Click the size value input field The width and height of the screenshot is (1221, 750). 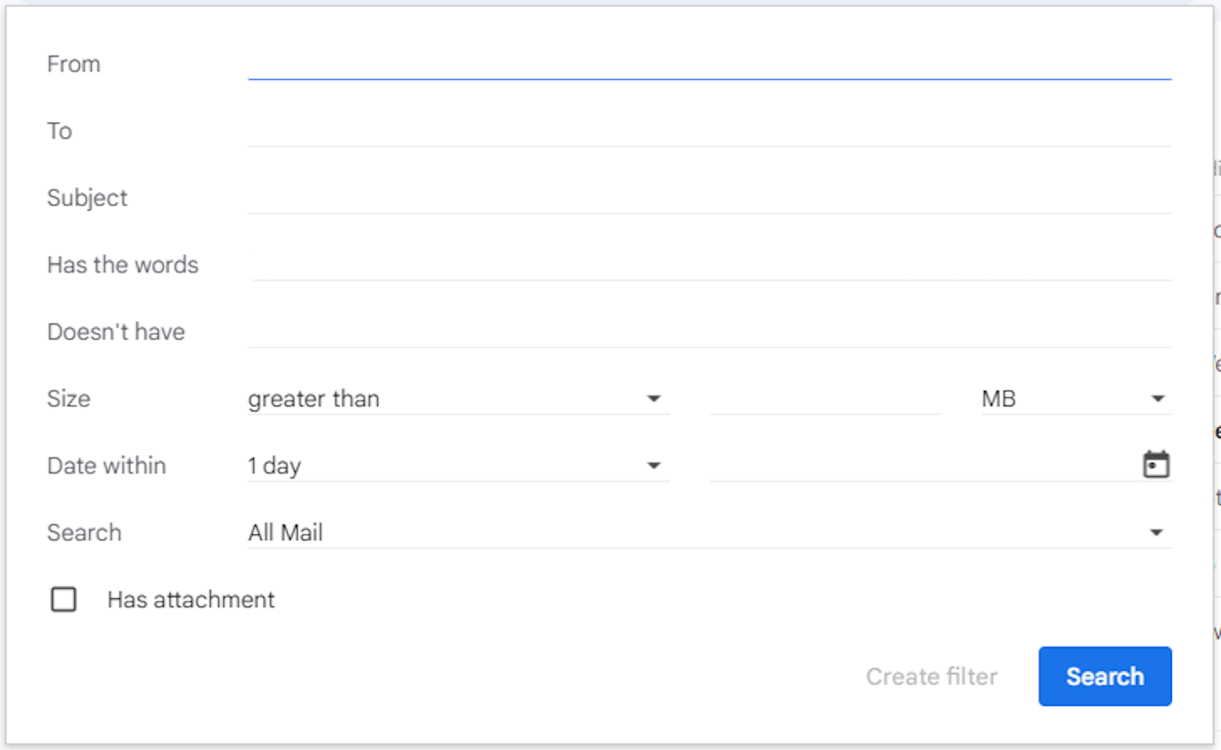point(825,398)
